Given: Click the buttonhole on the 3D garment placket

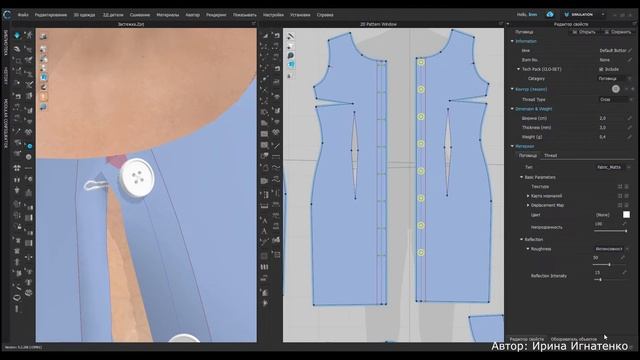Looking at the screenshot, I should point(96,184).
